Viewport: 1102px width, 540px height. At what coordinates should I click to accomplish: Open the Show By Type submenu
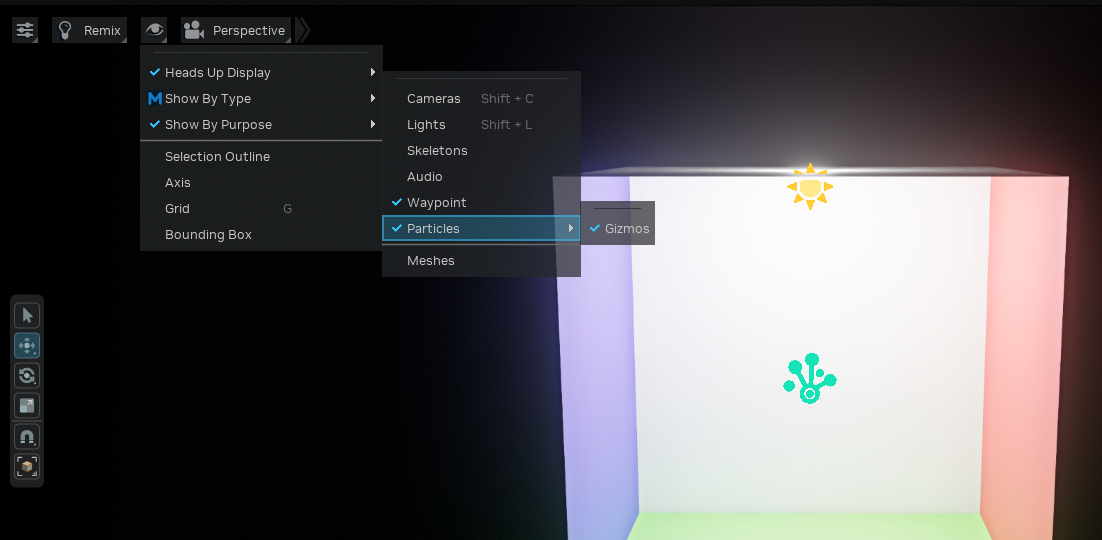(x=261, y=98)
